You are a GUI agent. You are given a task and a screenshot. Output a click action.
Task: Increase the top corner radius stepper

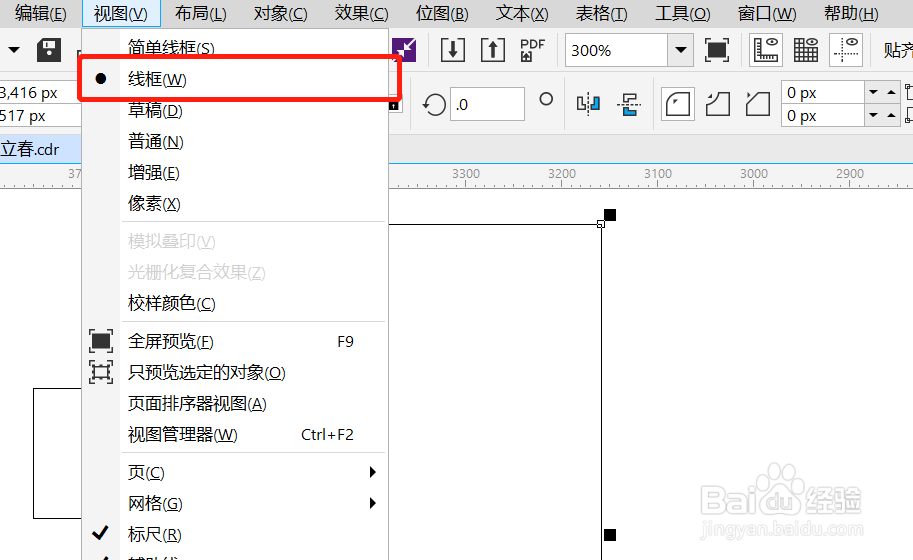[891, 92]
